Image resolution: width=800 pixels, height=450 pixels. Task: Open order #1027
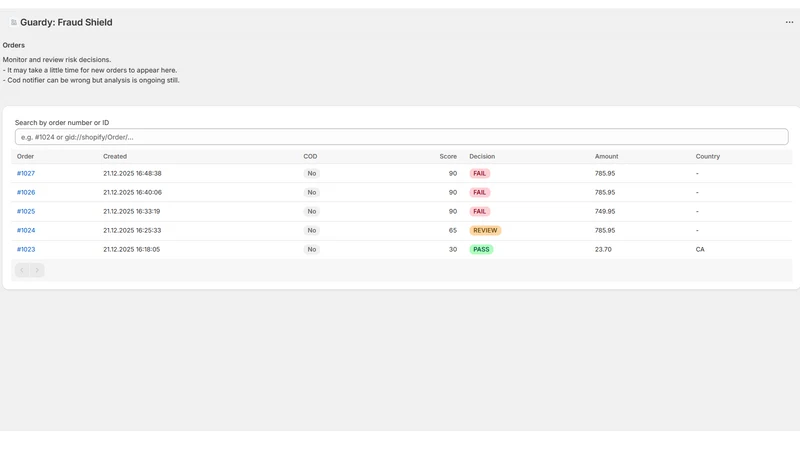(26, 173)
